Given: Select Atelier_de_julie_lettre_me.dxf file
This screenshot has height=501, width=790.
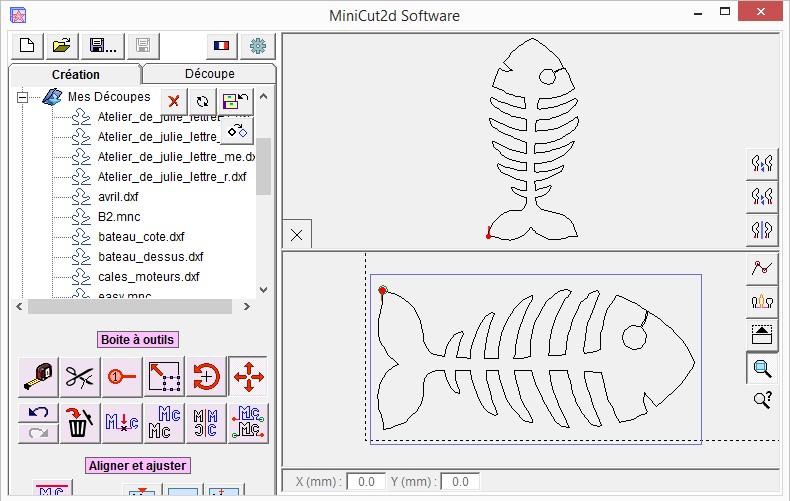Looking at the screenshot, I should tap(176, 157).
